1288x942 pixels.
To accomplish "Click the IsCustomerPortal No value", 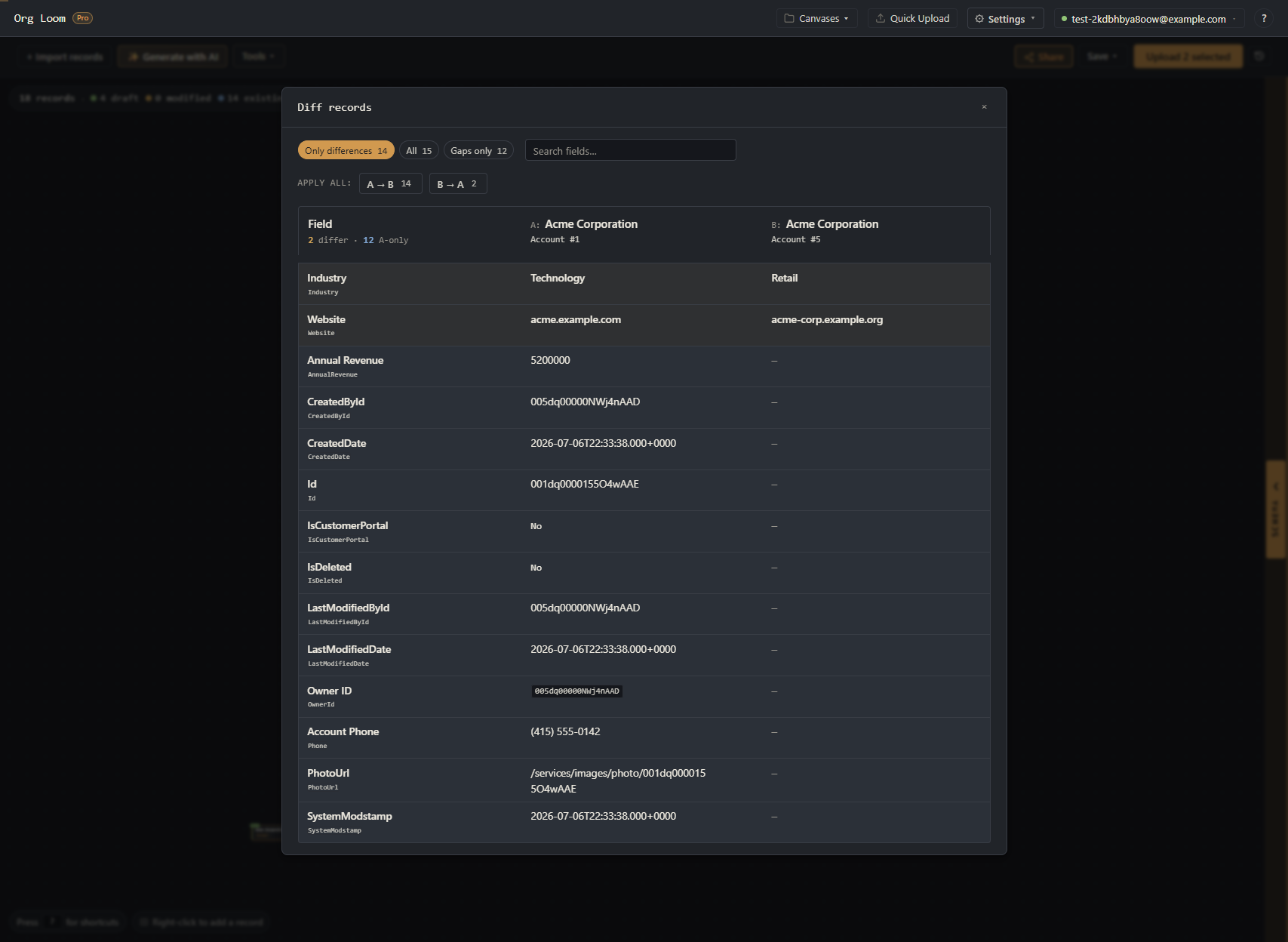I will [x=536, y=526].
